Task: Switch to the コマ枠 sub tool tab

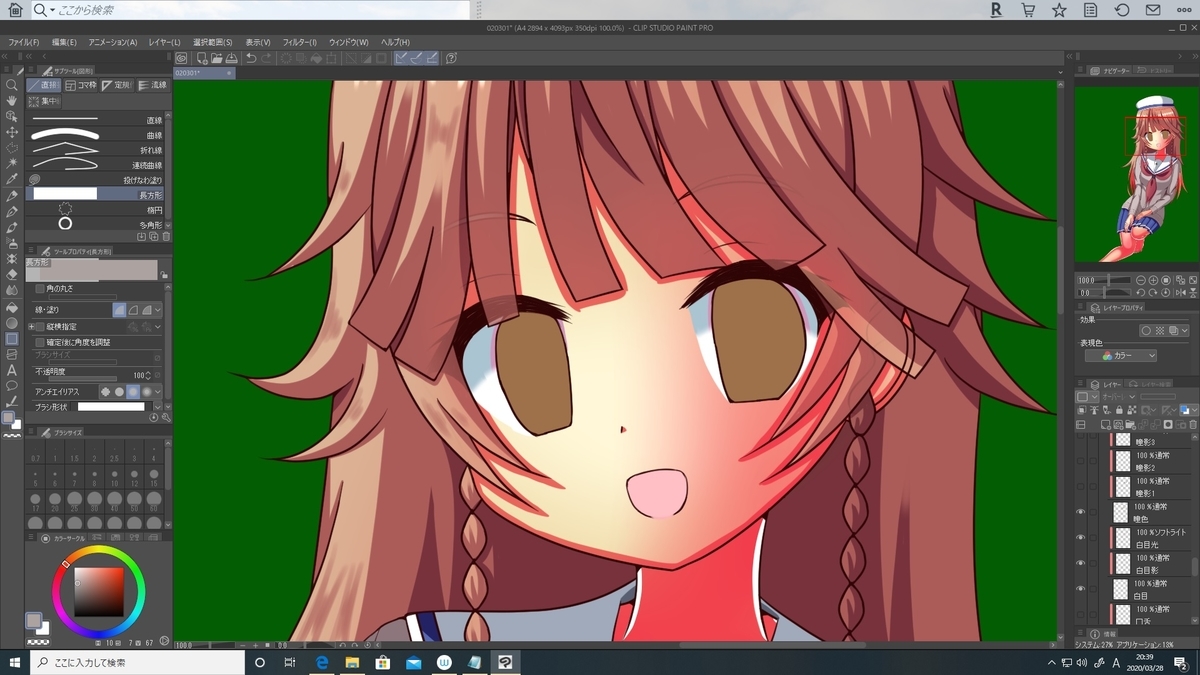Action: pos(80,86)
